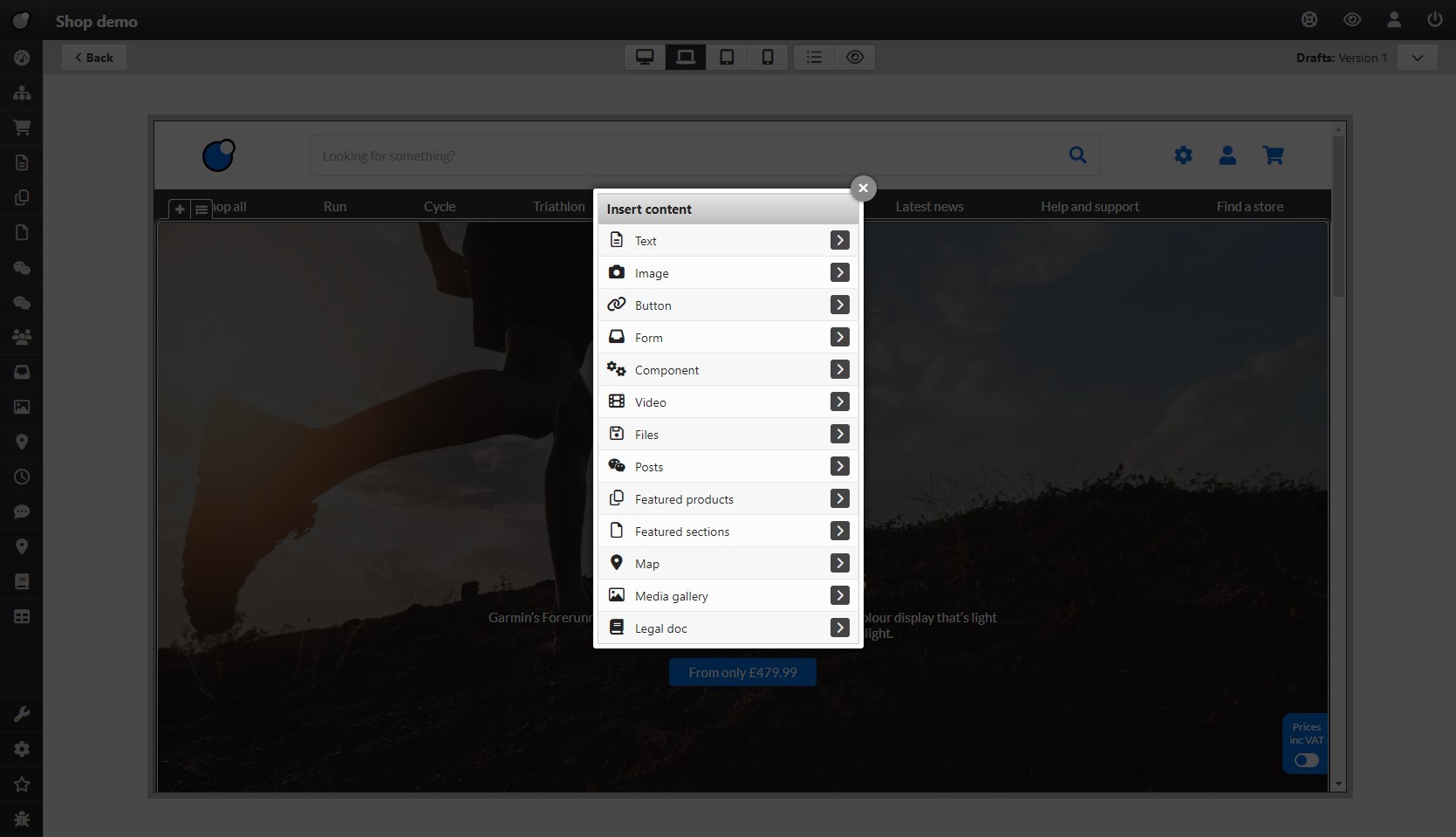Expand the Media gallery arrow

click(x=839, y=595)
